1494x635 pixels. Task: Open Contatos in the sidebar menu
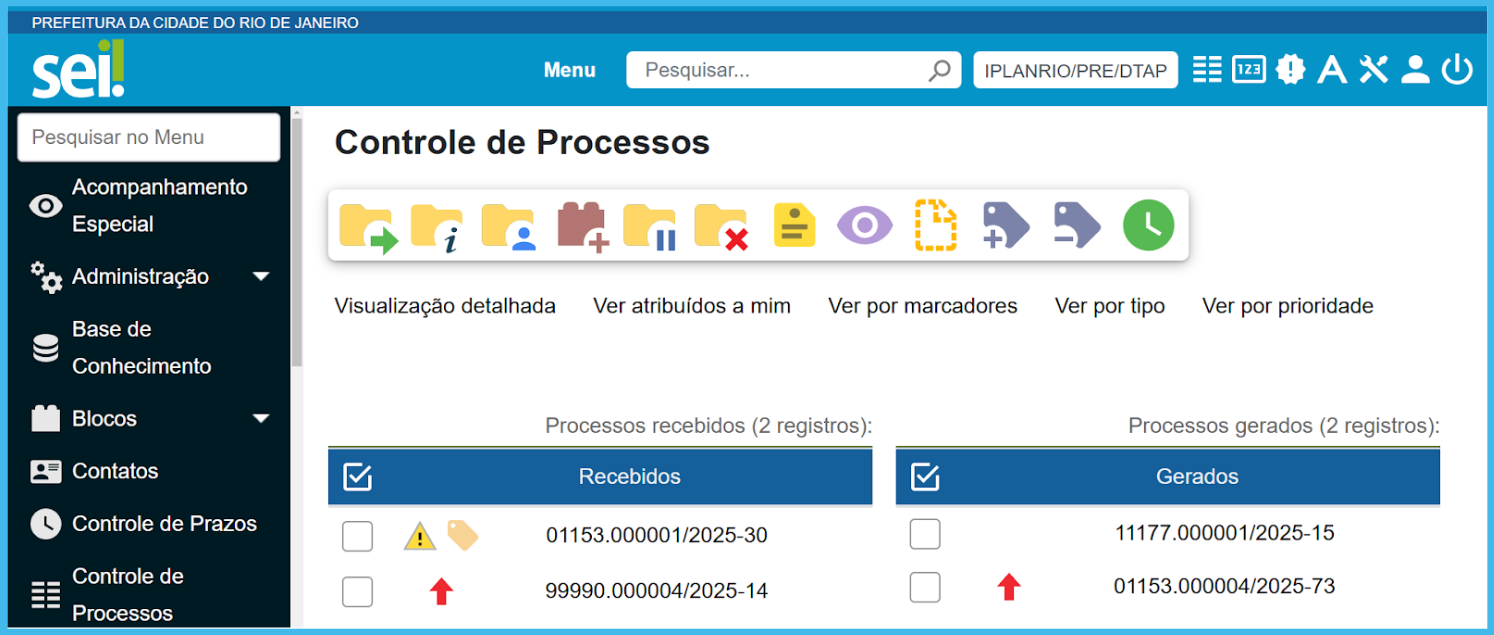click(115, 471)
